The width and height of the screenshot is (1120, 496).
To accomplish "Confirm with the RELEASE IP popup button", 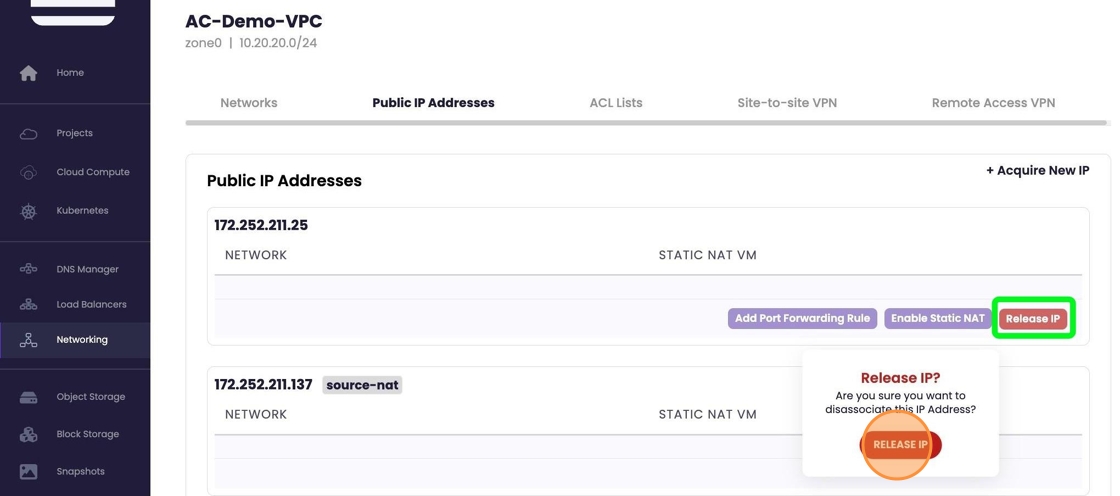I will click(900, 445).
